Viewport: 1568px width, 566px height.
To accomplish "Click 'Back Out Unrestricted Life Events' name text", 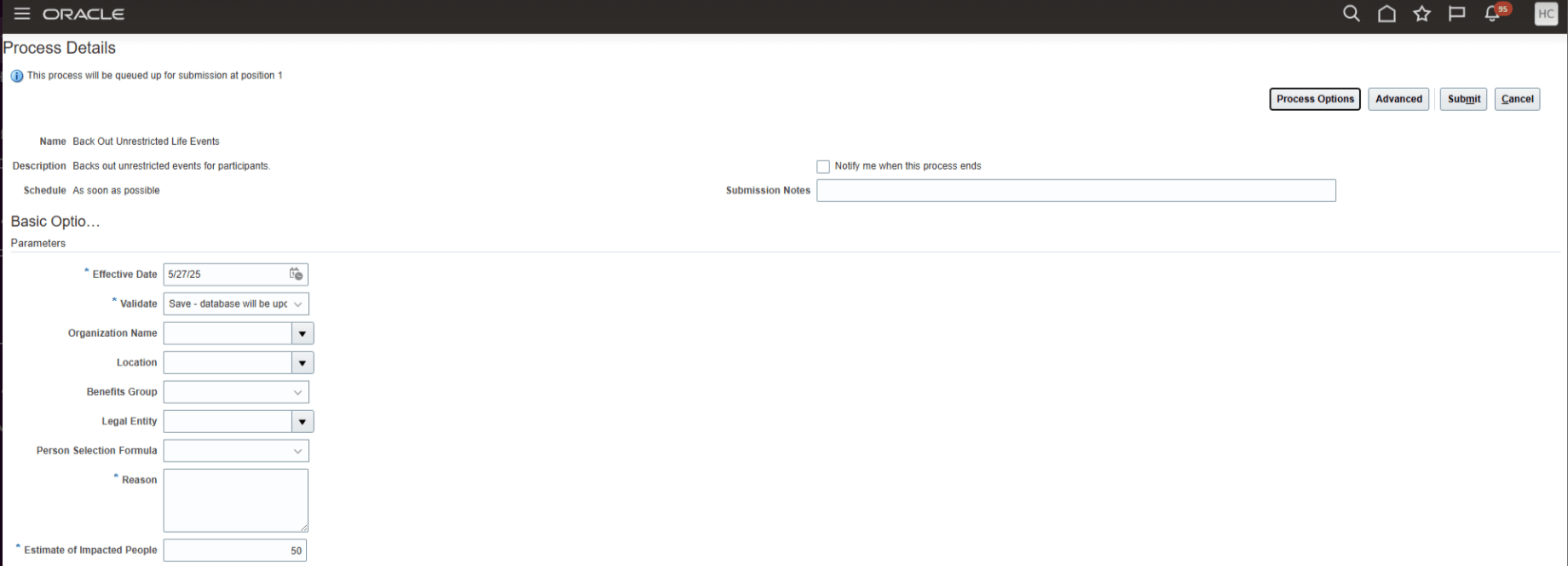I will pyautogui.click(x=146, y=141).
